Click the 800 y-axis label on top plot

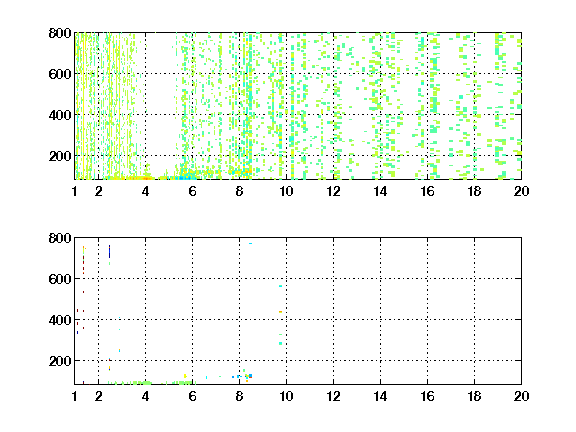(60, 33)
